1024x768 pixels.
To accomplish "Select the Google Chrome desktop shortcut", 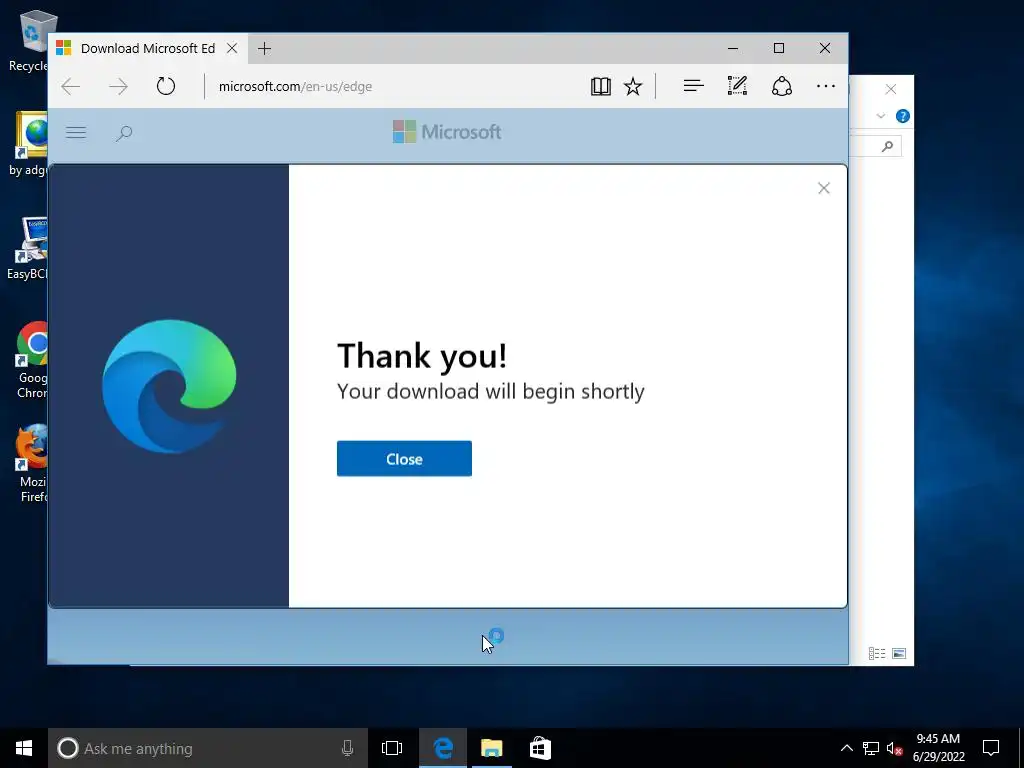I will (30, 360).
